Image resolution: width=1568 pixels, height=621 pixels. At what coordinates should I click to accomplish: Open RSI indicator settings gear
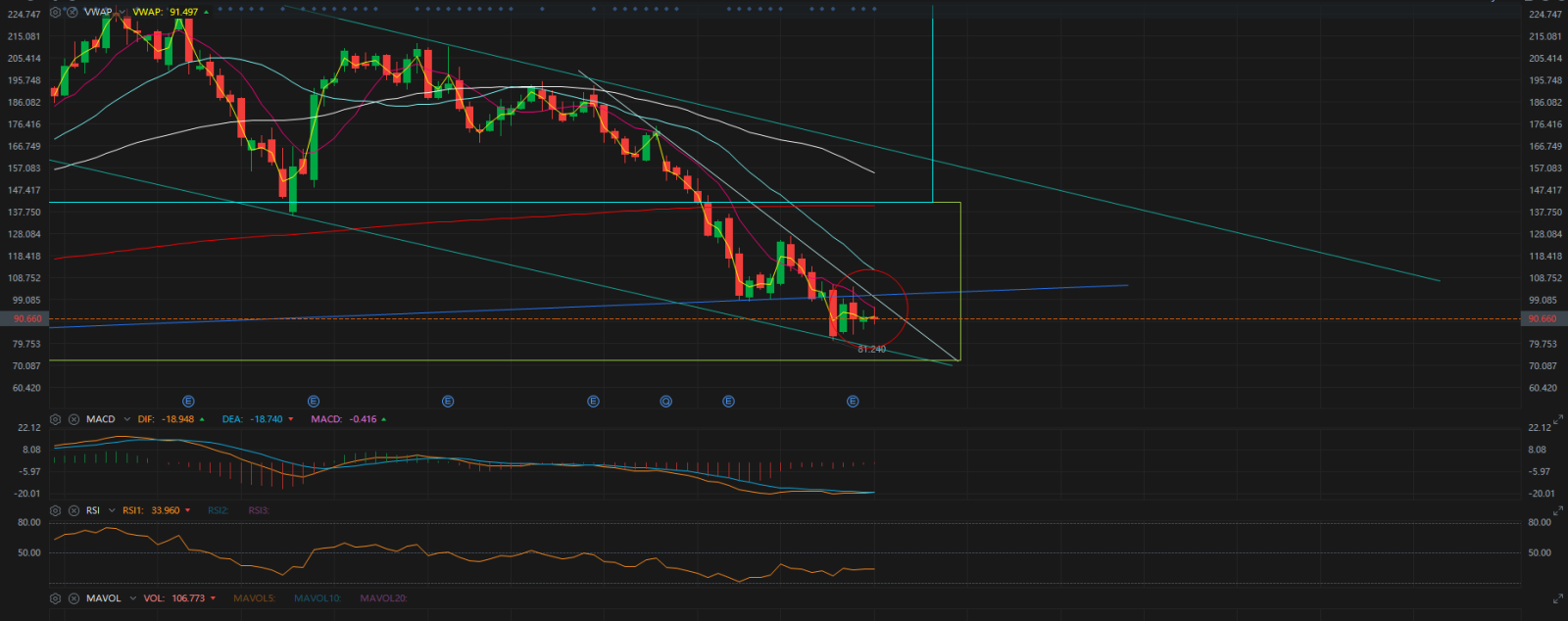tap(56, 510)
